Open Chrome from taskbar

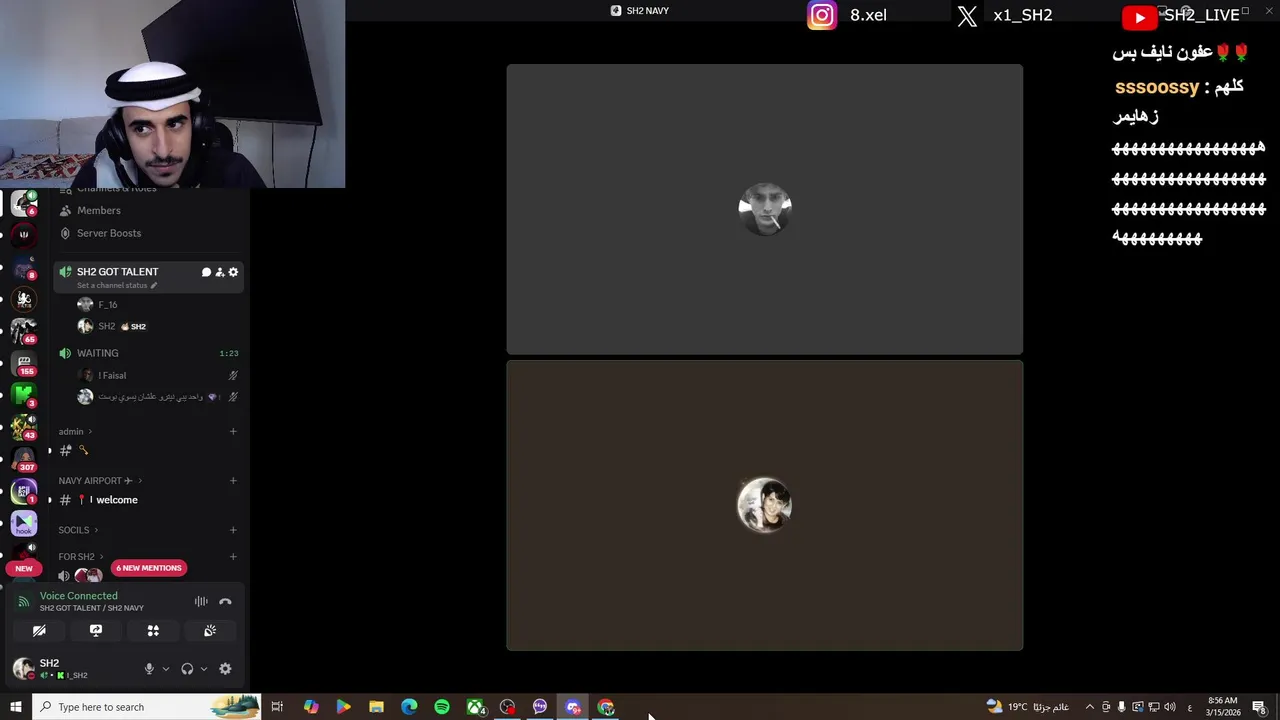(x=606, y=707)
